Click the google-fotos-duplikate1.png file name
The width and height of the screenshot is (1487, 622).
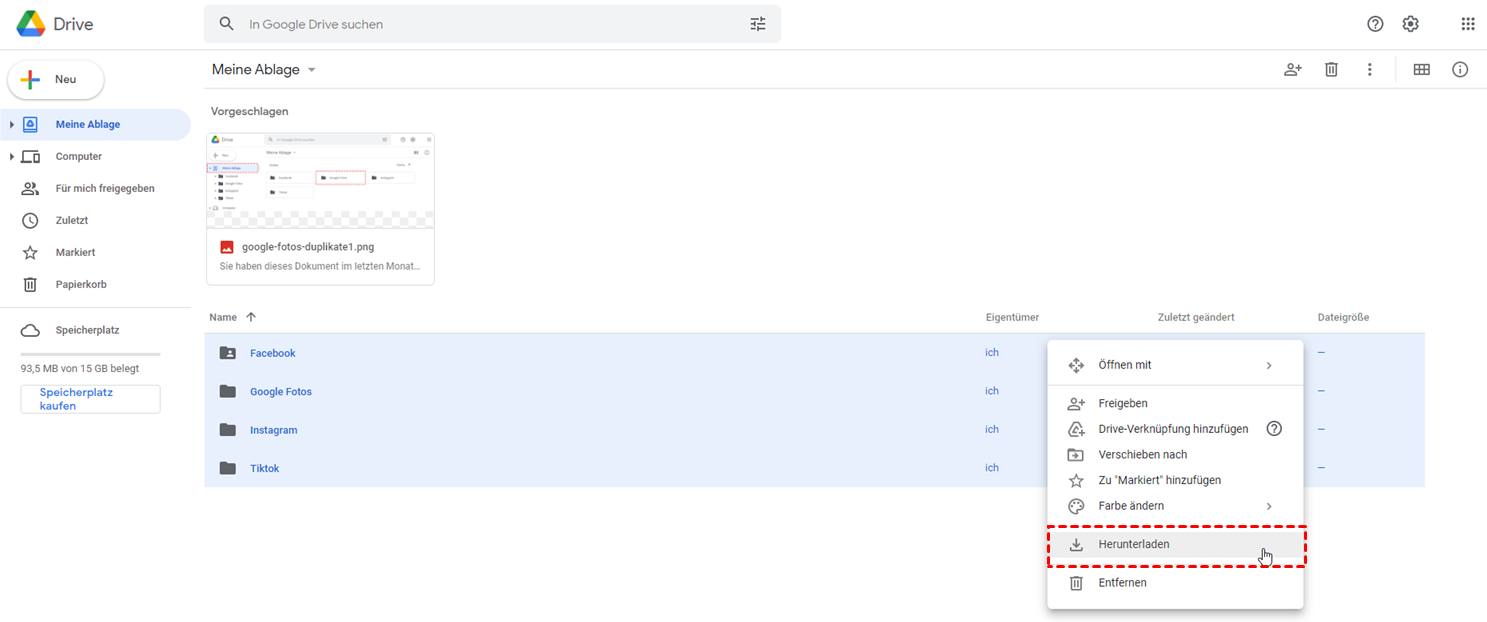point(308,247)
